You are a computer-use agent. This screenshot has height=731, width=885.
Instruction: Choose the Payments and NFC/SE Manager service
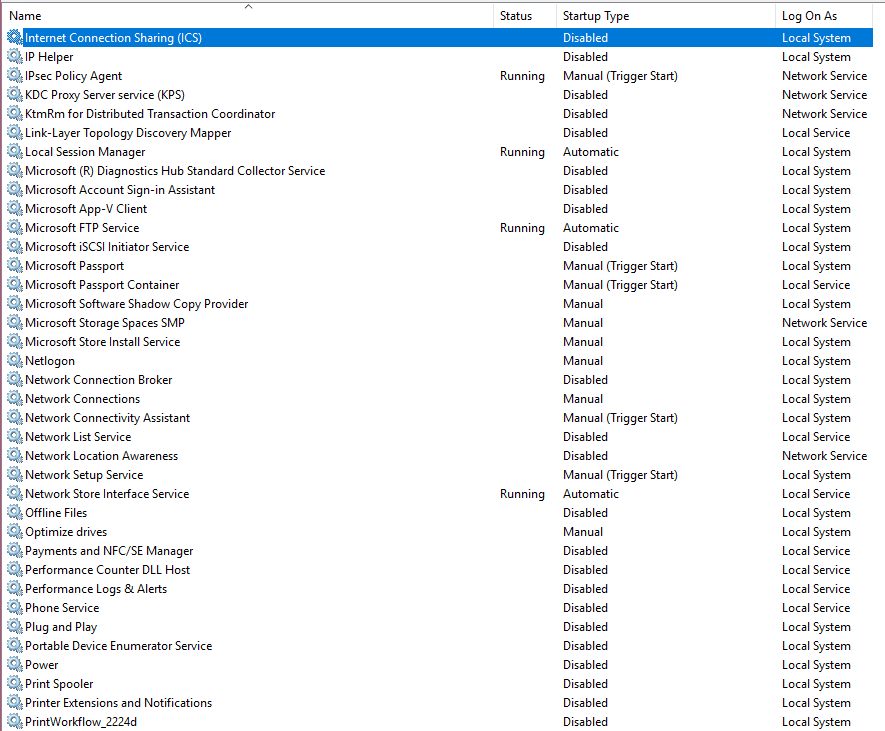coord(109,551)
